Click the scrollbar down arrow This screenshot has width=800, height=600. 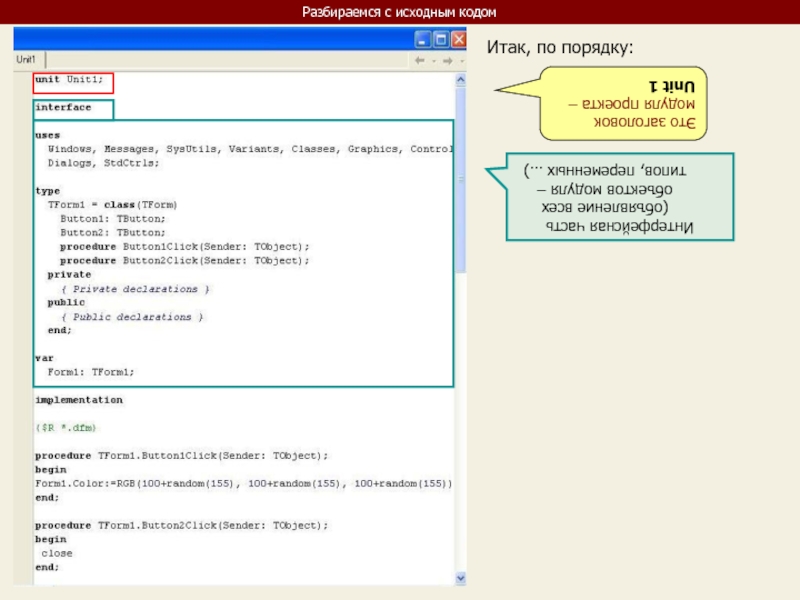(460, 578)
